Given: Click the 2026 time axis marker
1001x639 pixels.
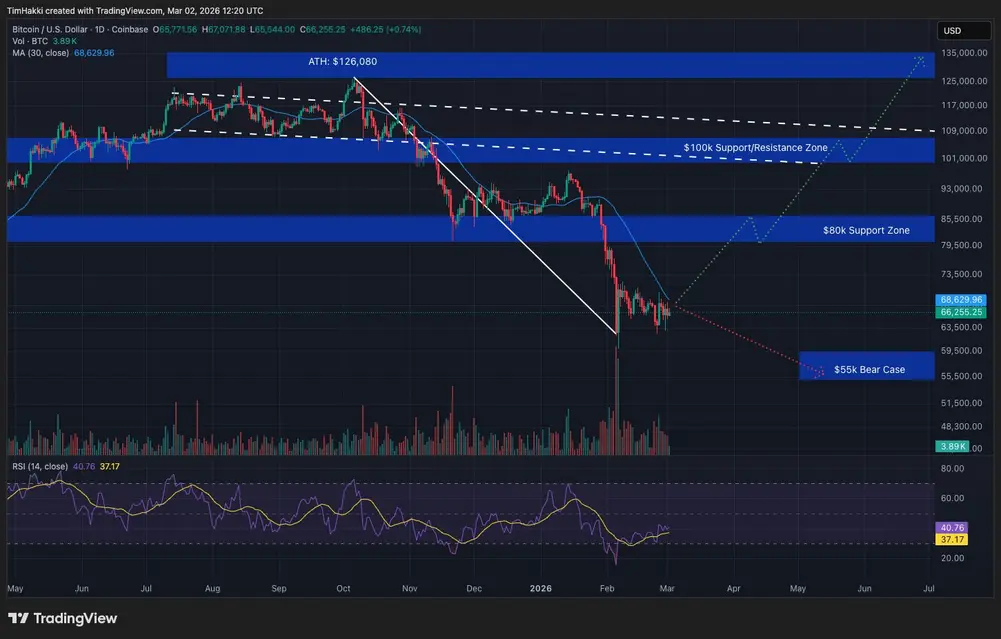Looking at the screenshot, I should coord(541,589).
